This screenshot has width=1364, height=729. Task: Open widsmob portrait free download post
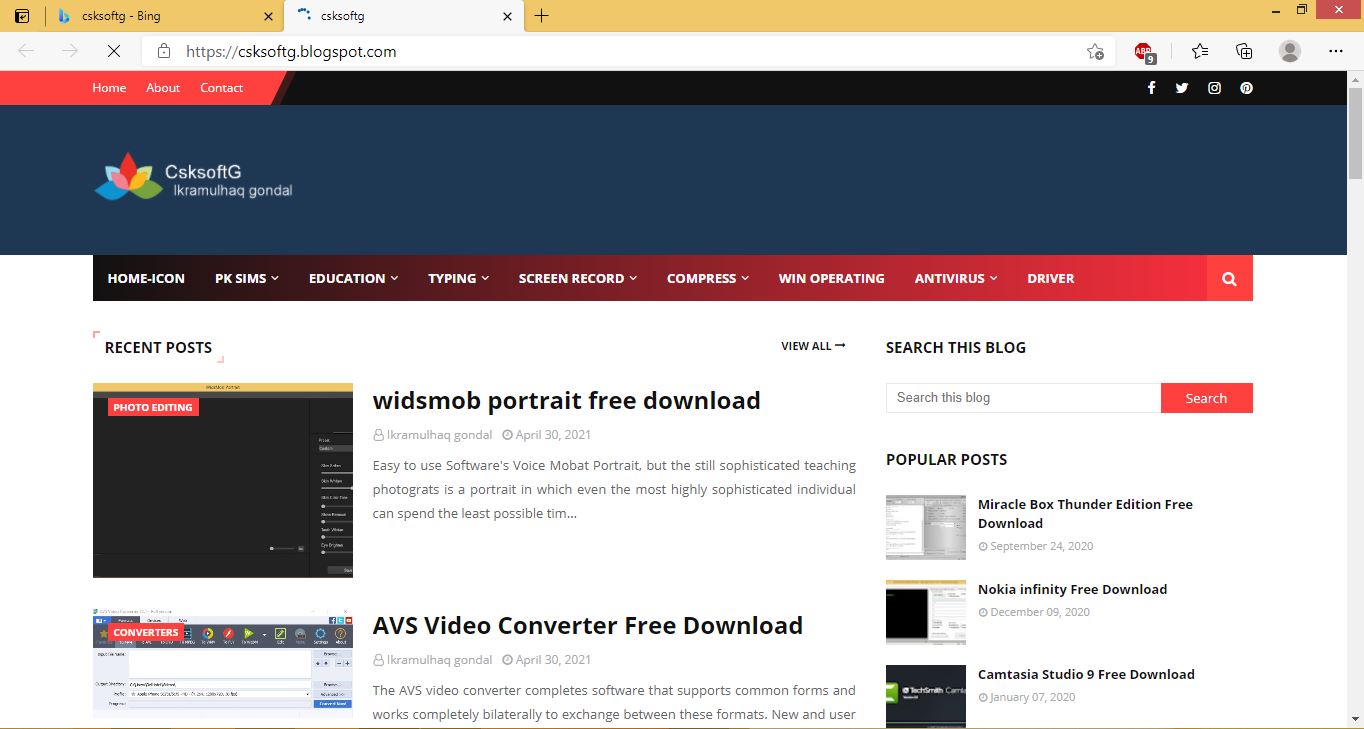(x=566, y=400)
